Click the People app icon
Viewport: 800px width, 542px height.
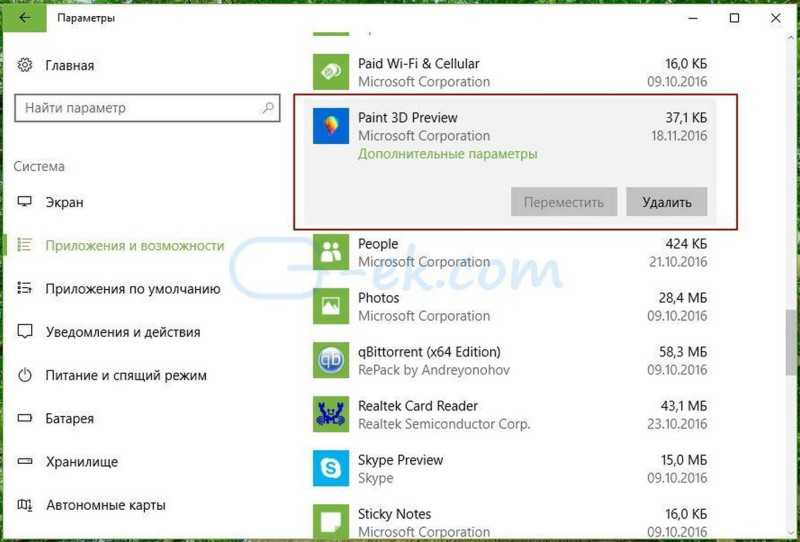(331, 252)
